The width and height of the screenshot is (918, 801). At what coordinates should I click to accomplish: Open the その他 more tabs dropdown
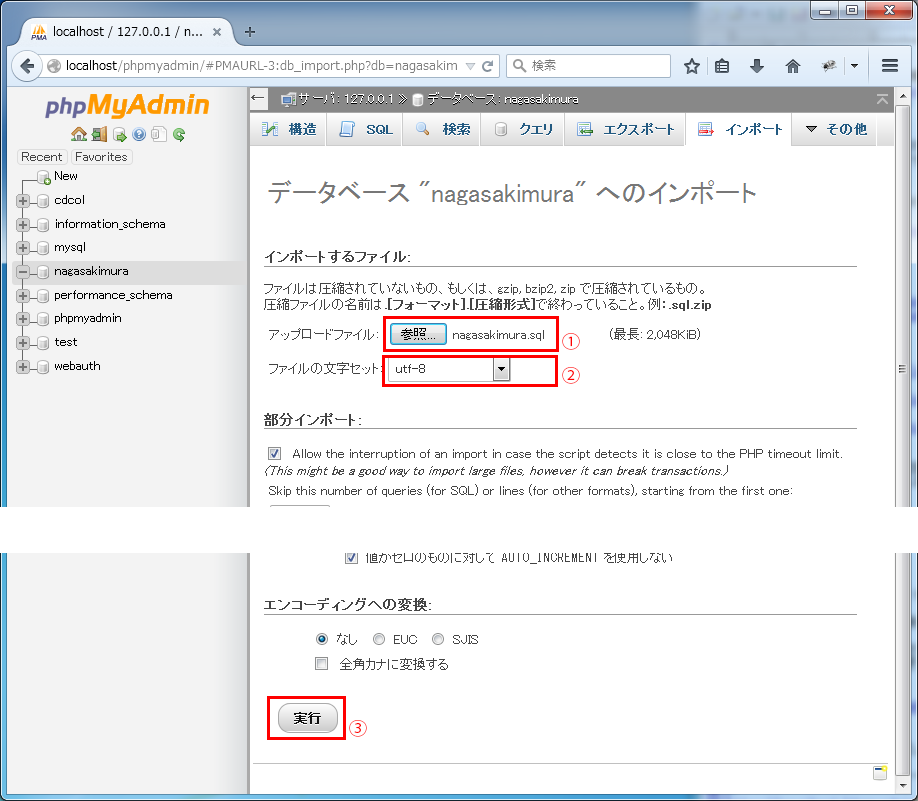(835, 129)
